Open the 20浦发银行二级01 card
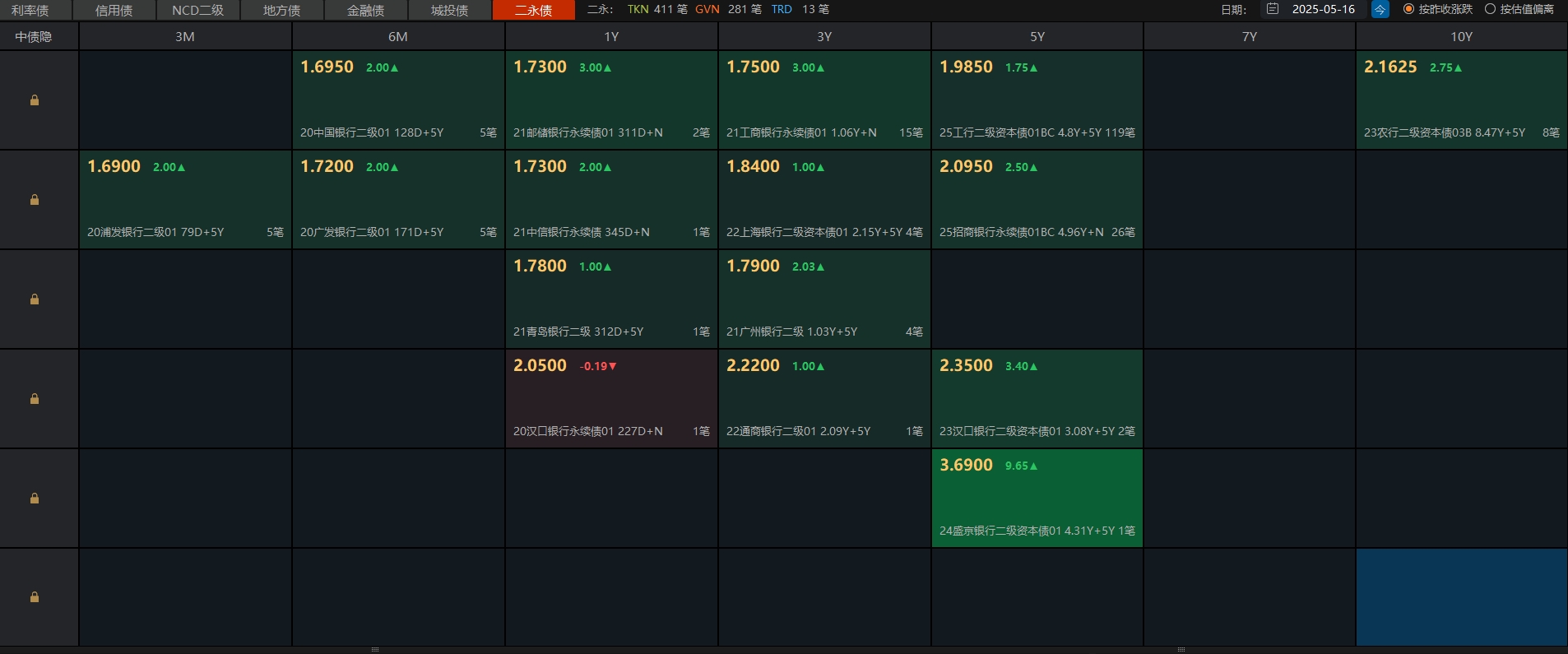1568x654 pixels. (185, 200)
